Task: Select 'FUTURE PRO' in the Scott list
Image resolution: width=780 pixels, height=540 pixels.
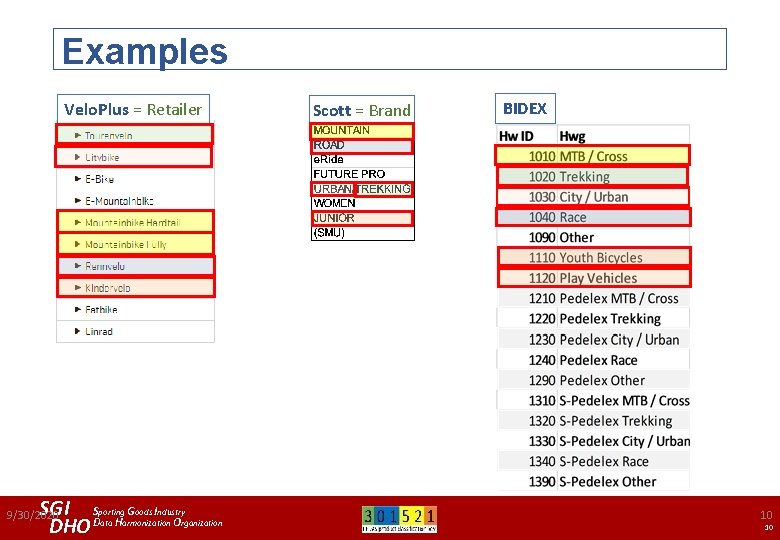Action: (349, 174)
